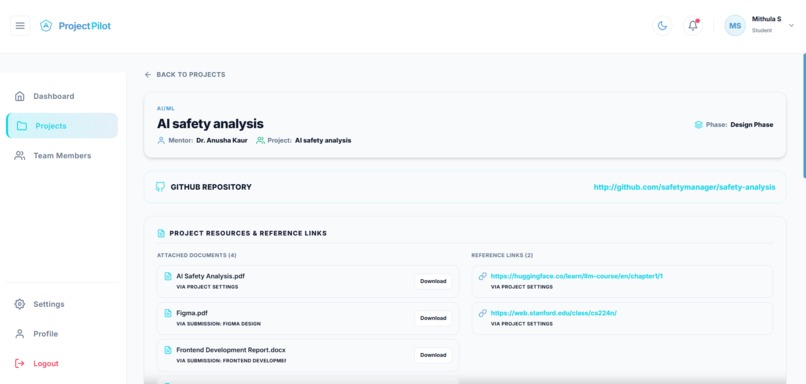The height and width of the screenshot is (384, 806).
Task: Click the Team Members people icon
Action: point(20,156)
